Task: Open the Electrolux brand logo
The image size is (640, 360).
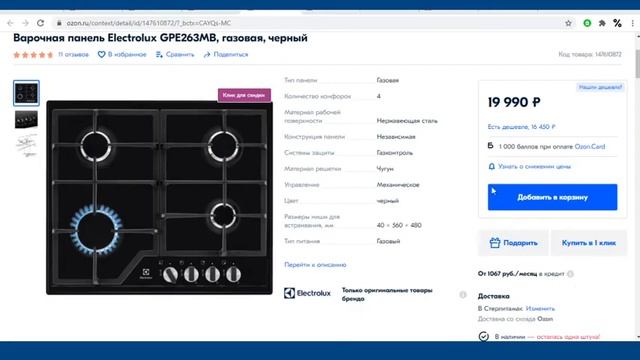Action: pos(307,293)
